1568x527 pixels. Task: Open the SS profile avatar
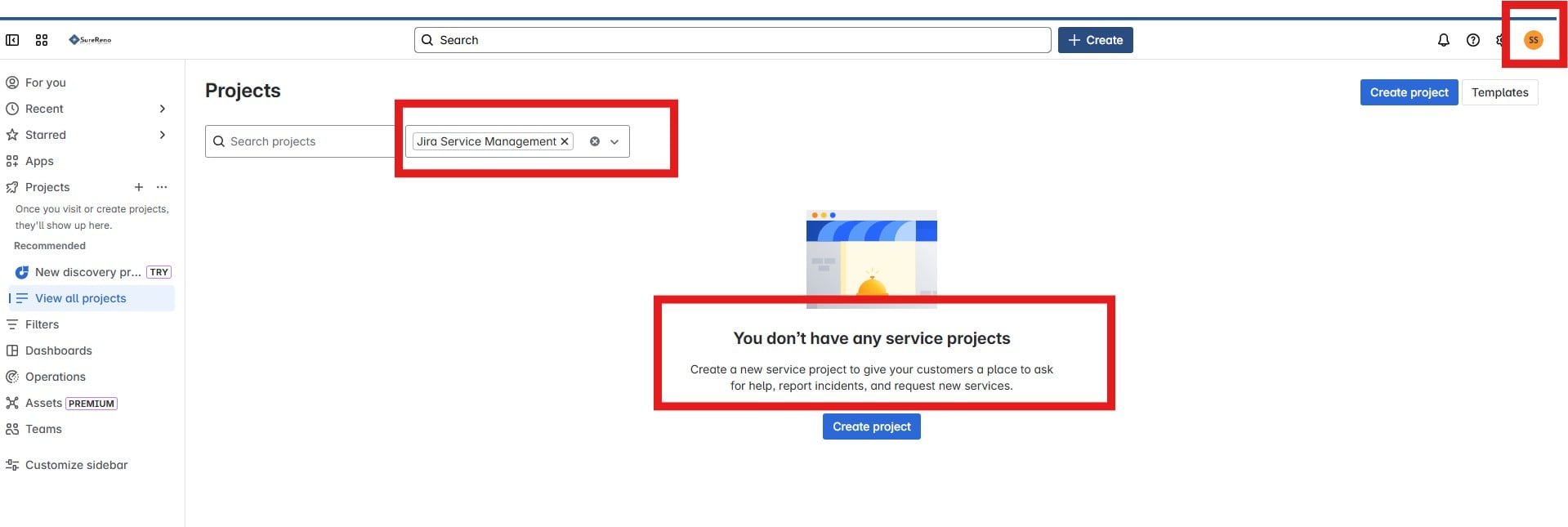(x=1534, y=40)
